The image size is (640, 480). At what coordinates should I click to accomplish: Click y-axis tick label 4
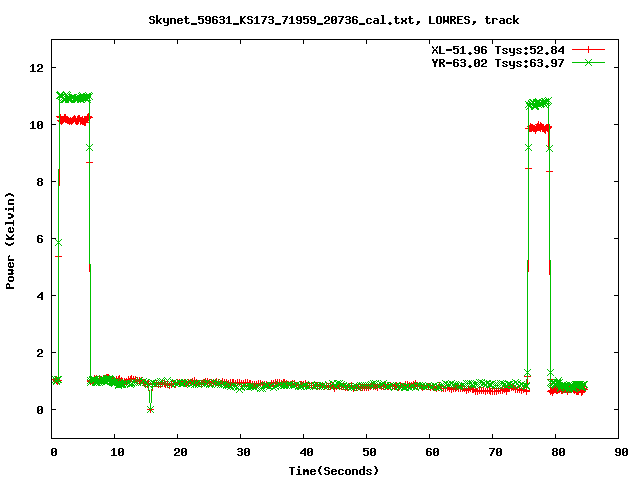40,296
